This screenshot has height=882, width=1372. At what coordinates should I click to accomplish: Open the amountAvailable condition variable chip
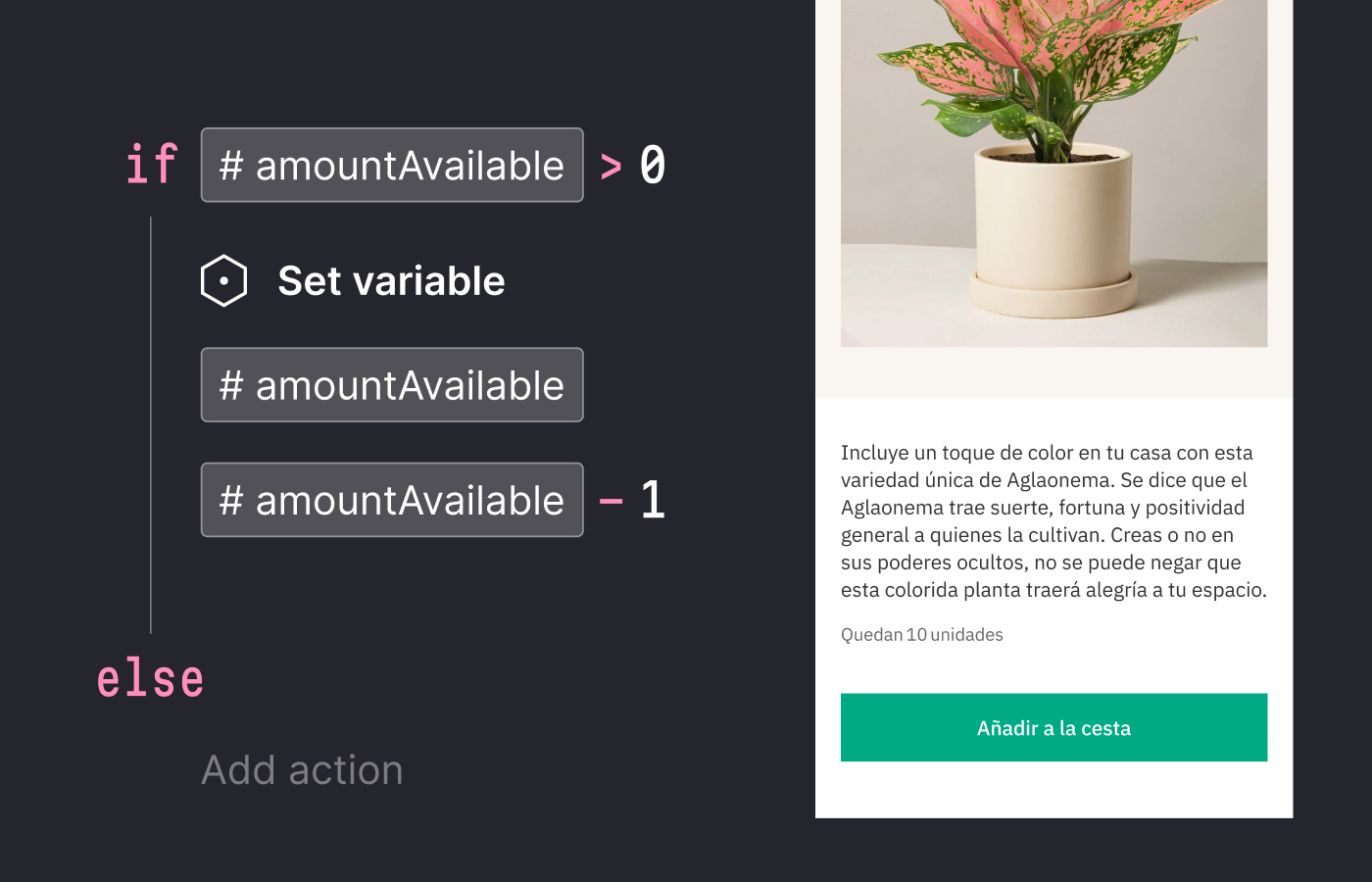click(x=392, y=165)
